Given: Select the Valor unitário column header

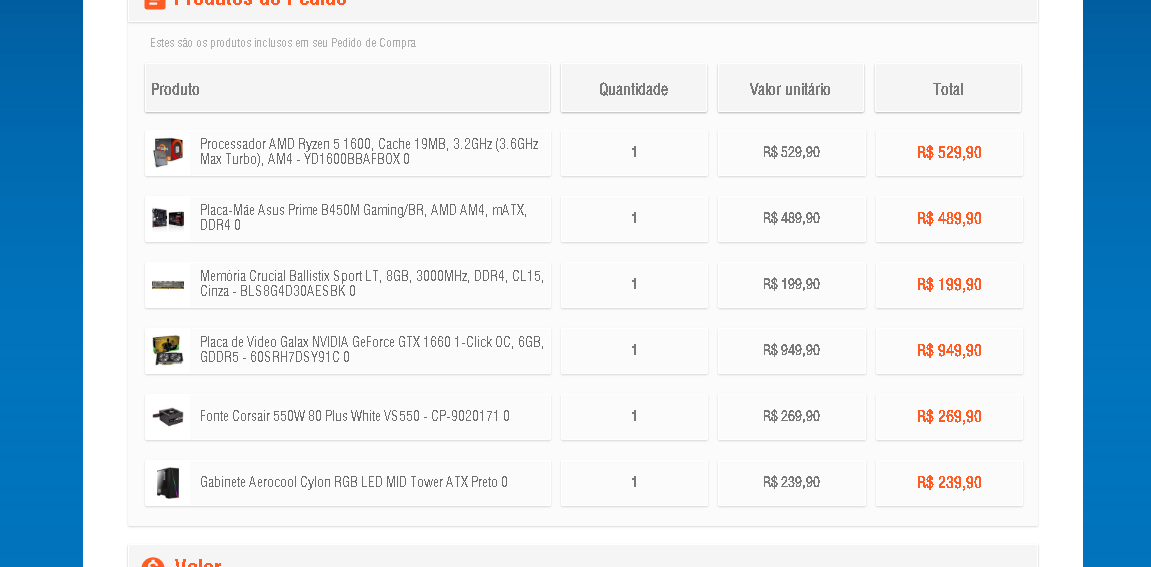Looking at the screenshot, I should tap(791, 89).
